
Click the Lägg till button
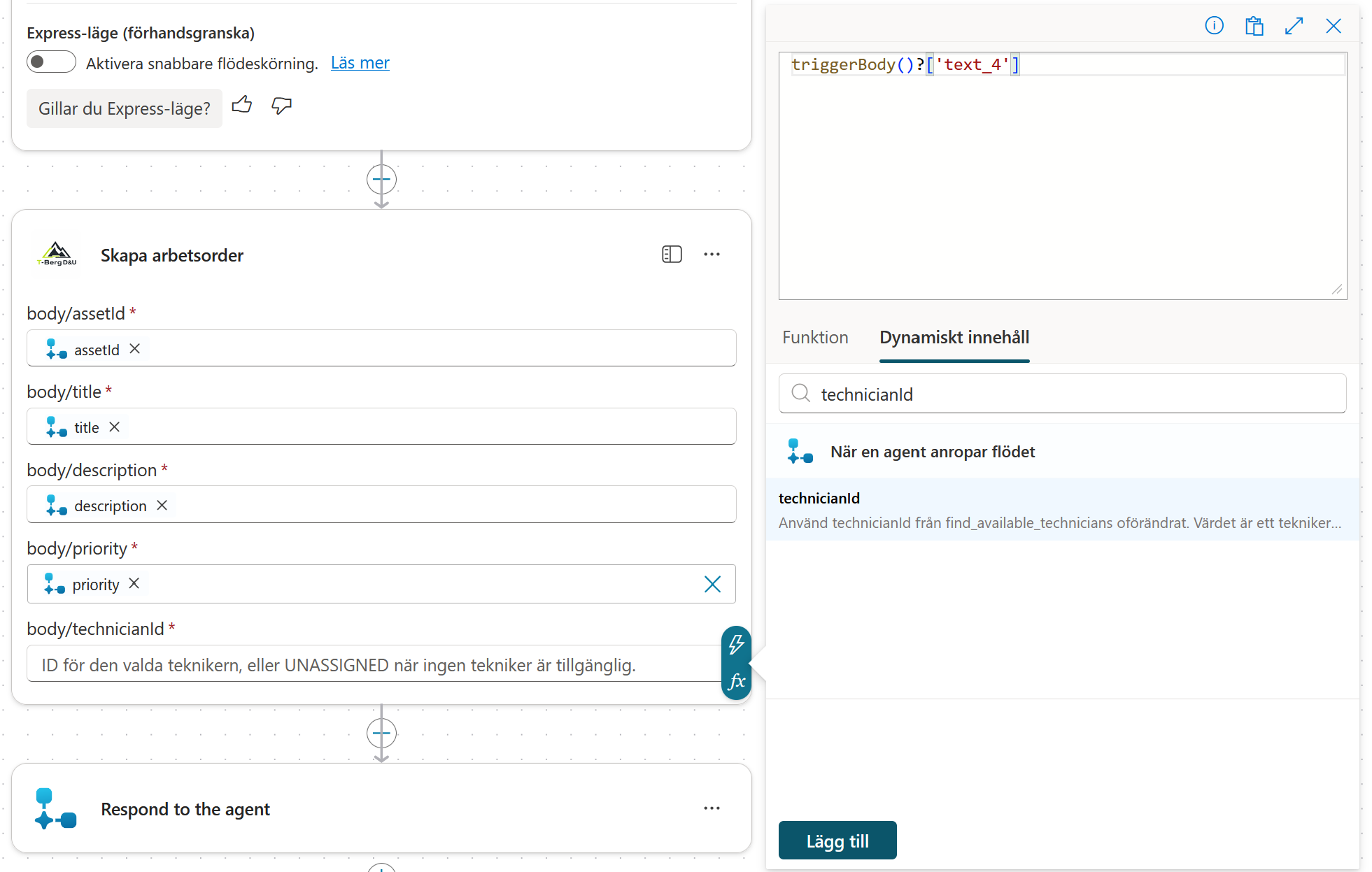837,841
